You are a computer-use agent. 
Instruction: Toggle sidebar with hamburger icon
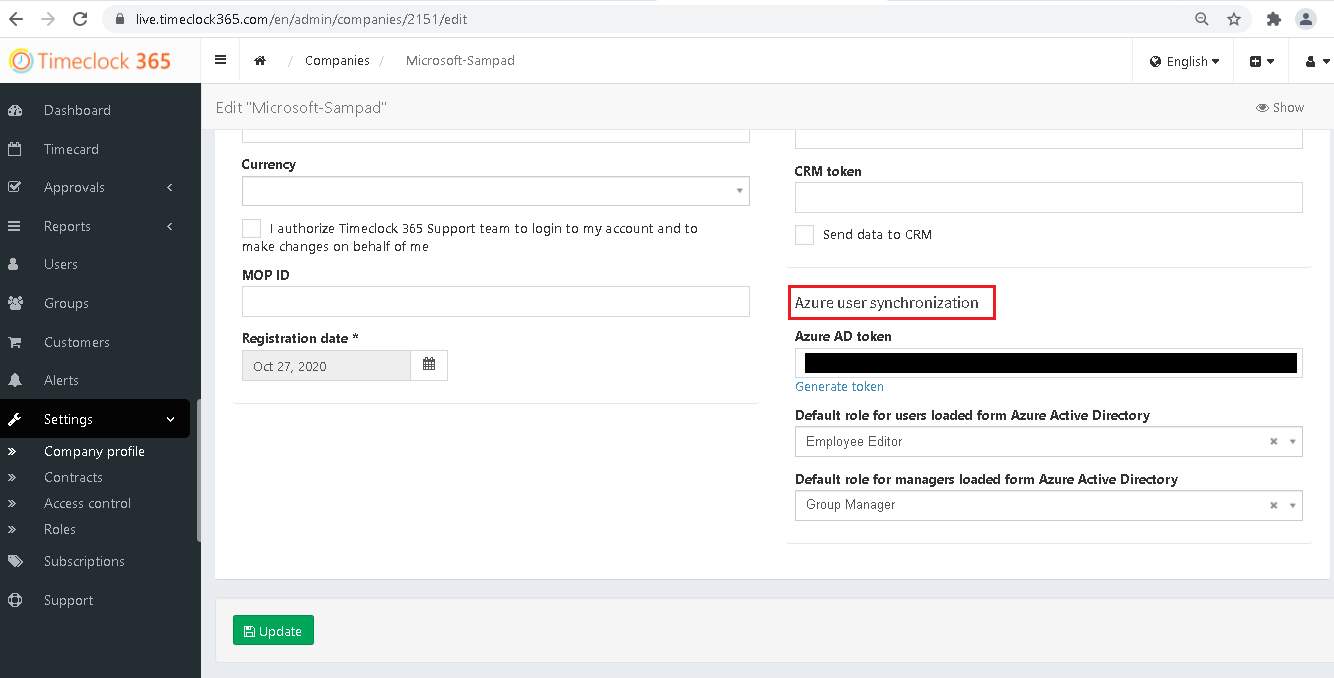[x=220, y=60]
